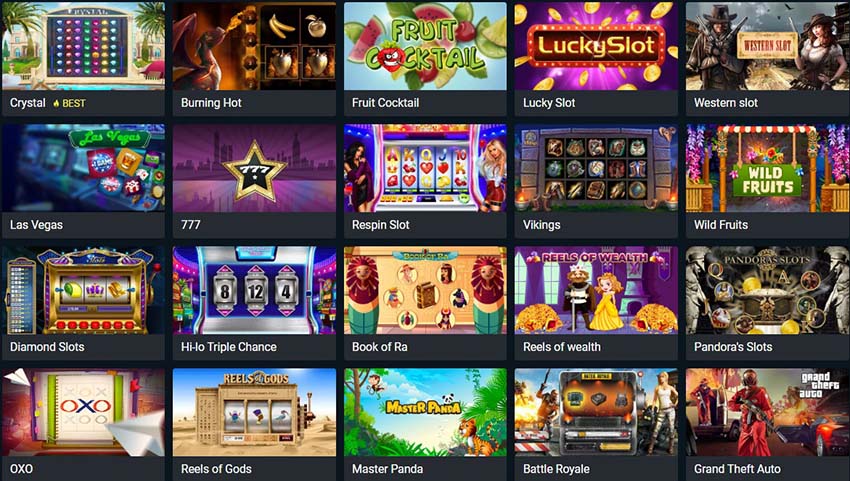Click the 777 star game image
850x481 pixels.
click(x=254, y=168)
